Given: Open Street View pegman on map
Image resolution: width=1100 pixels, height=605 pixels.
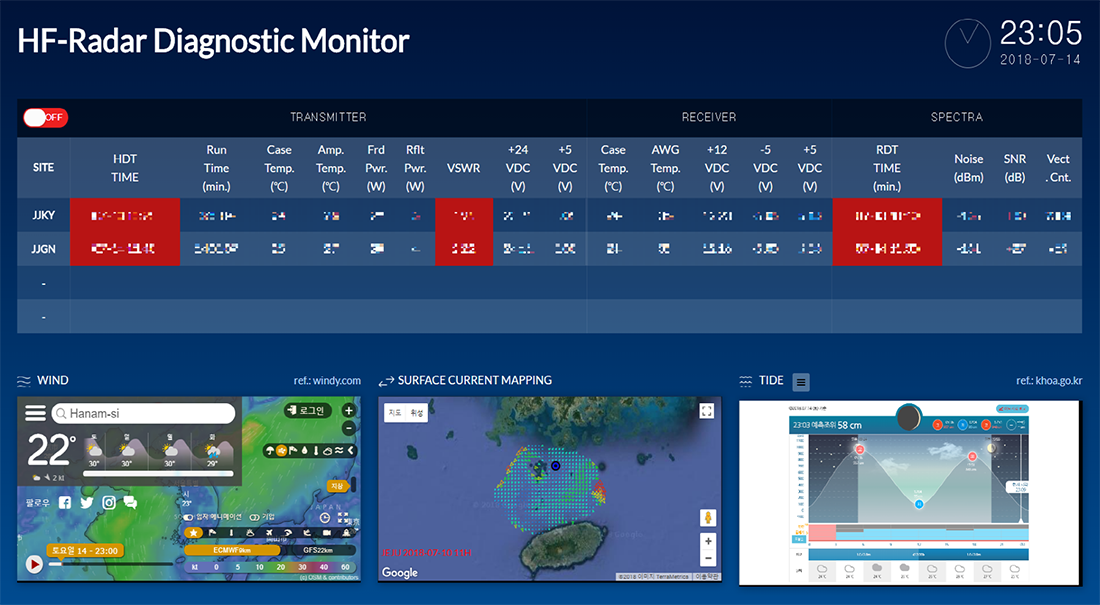Looking at the screenshot, I should coord(708,518).
